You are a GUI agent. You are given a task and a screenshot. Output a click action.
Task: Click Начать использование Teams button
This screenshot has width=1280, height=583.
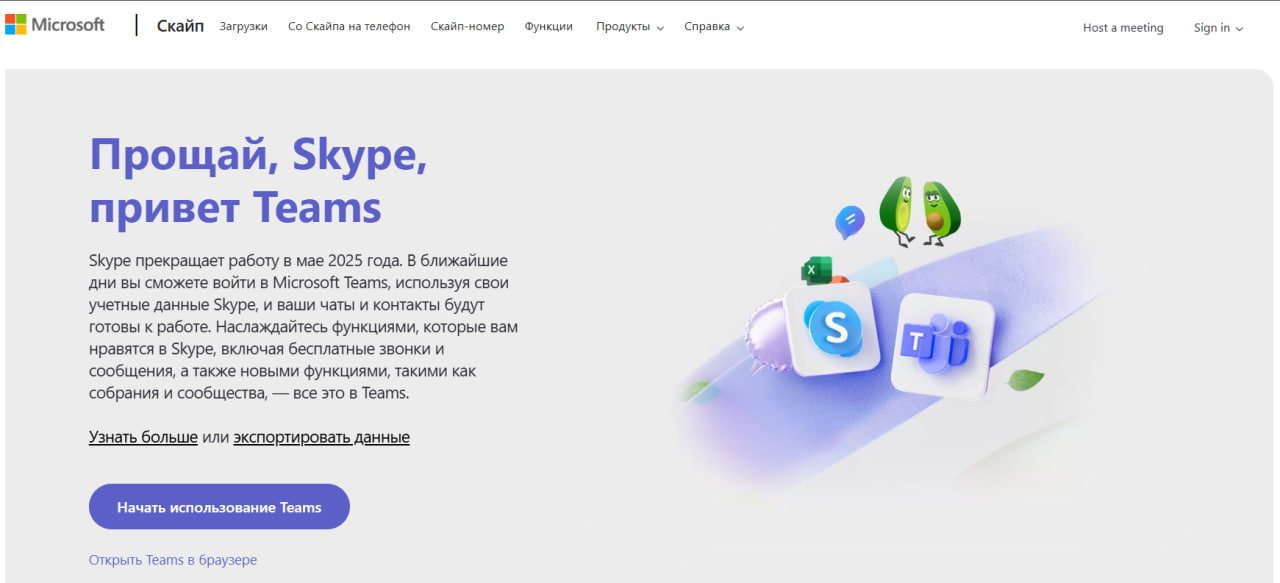pos(219,507)
